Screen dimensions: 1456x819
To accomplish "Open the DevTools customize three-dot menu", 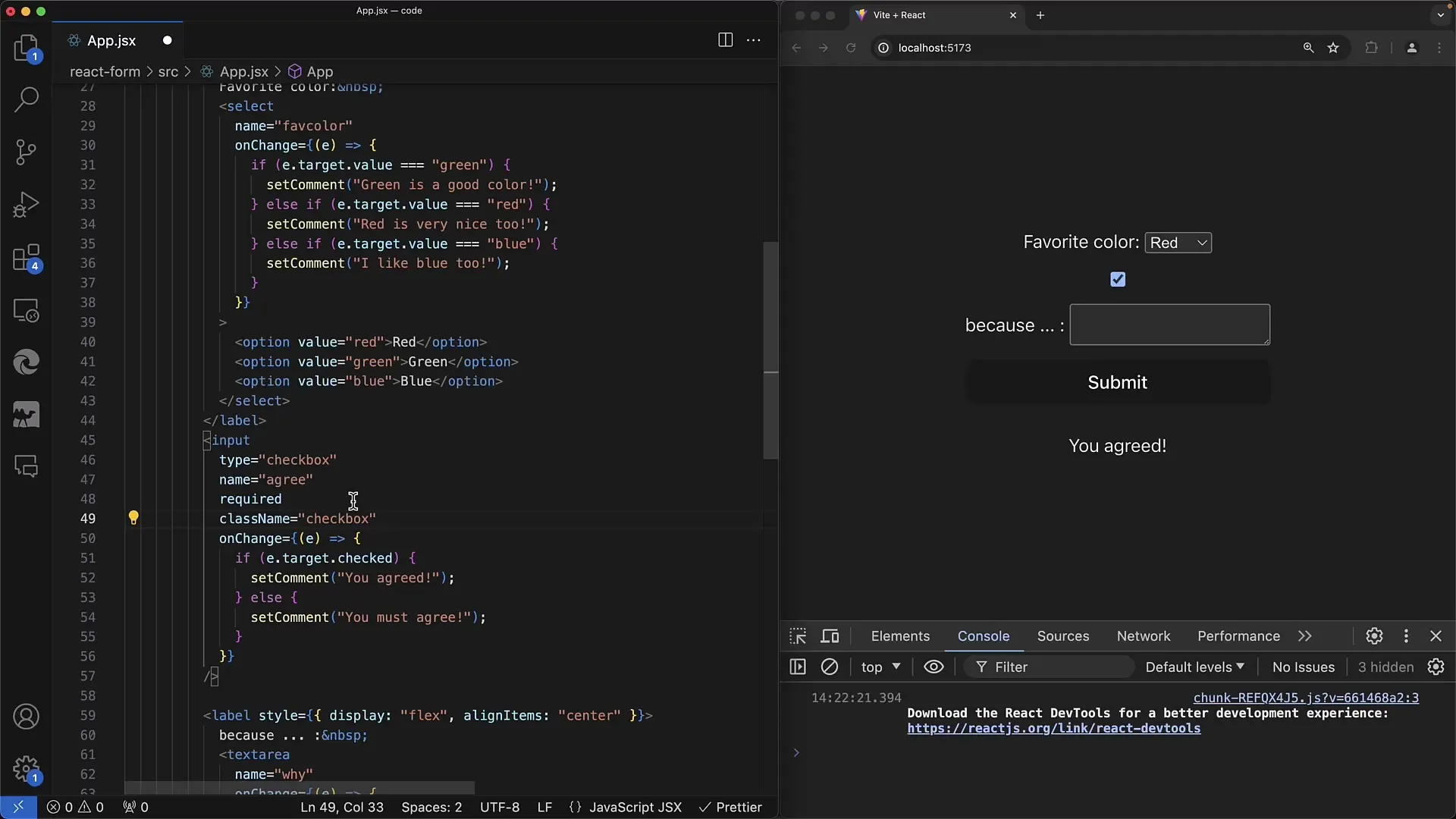I will click(x=1406, y=636).
